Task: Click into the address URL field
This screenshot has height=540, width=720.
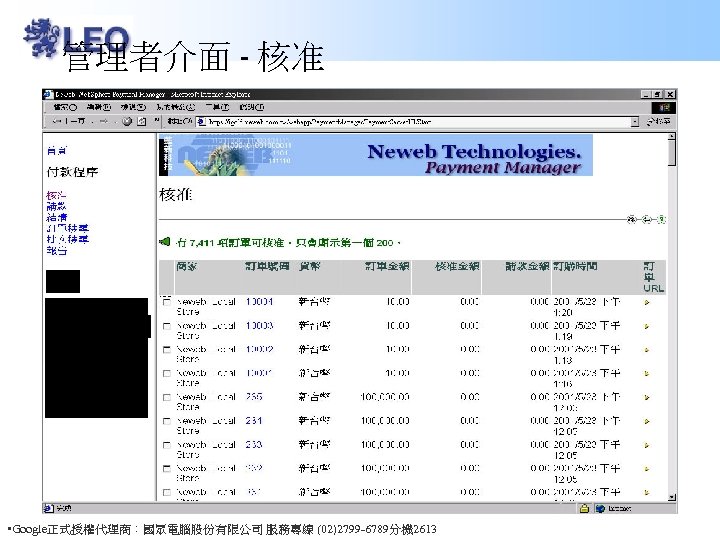Action: point(418,122)
